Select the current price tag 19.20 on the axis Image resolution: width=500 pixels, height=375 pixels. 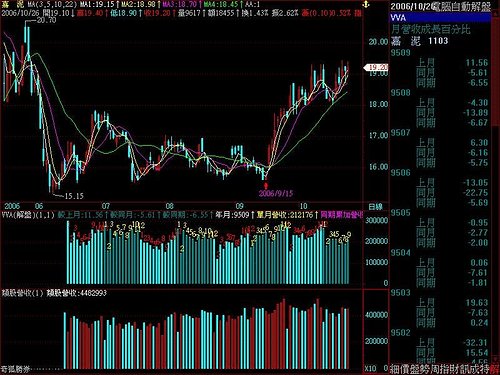coord(376,67)
